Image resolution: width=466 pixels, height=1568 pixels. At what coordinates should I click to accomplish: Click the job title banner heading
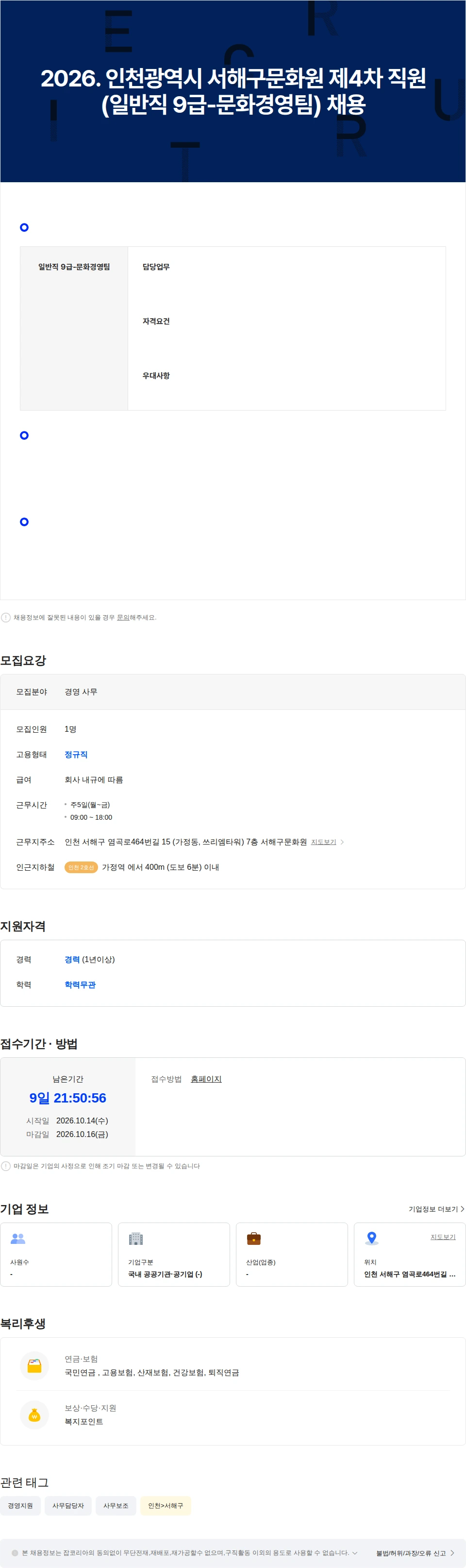tap(233, 91)
